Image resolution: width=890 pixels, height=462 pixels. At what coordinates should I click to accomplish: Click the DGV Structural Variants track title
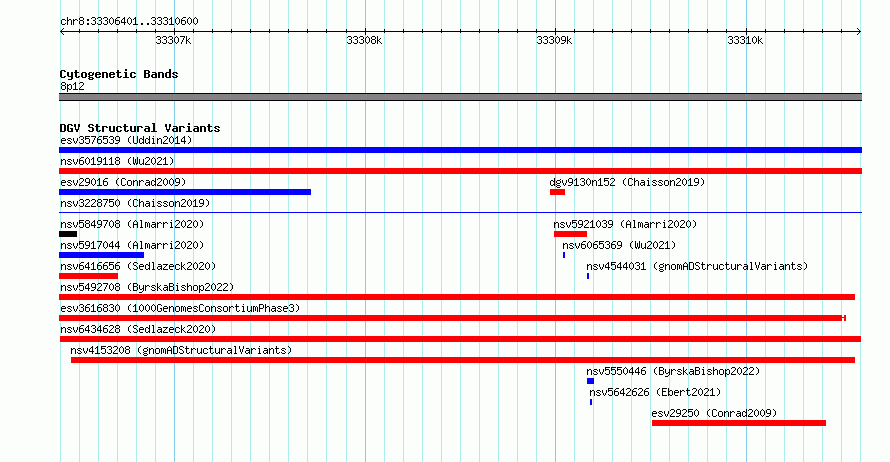click(x=140, y=128)
